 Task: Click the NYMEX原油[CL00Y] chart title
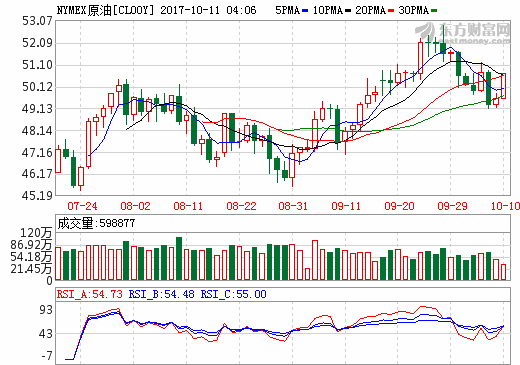[x=106, y=10]
